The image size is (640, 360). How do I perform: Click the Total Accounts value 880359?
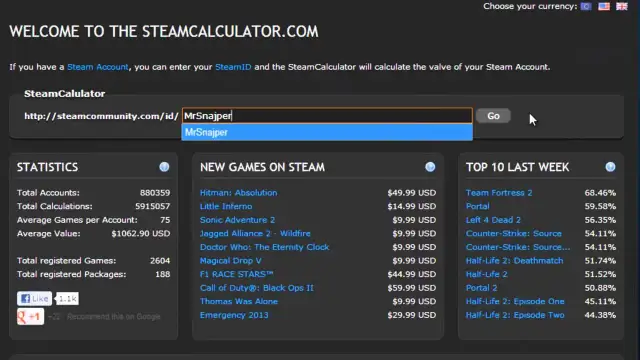(x=155, y=193)
